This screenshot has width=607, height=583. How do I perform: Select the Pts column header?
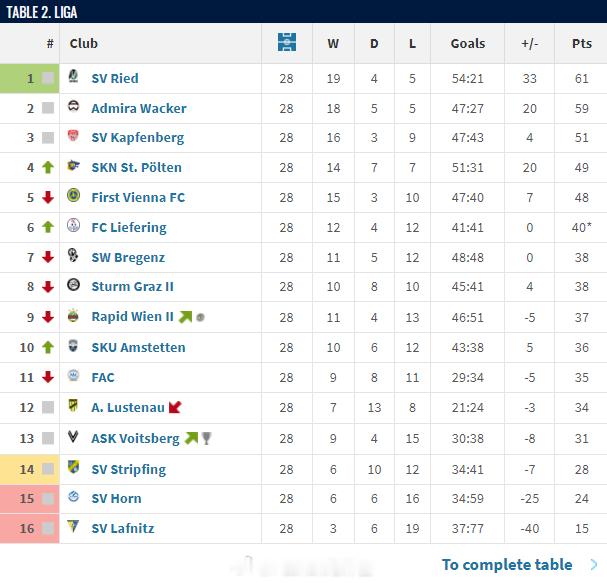tap(581, 43)
